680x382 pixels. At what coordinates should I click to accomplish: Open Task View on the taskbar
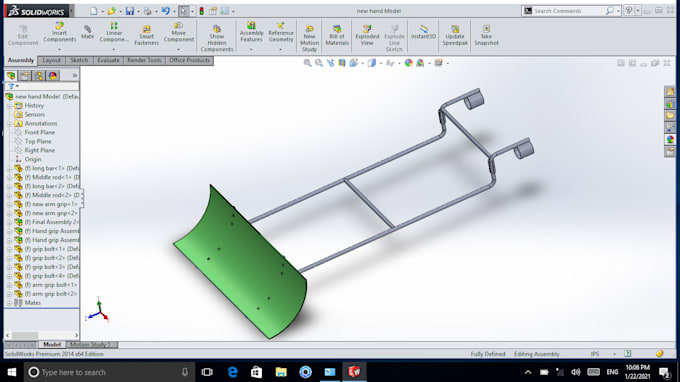207,372
